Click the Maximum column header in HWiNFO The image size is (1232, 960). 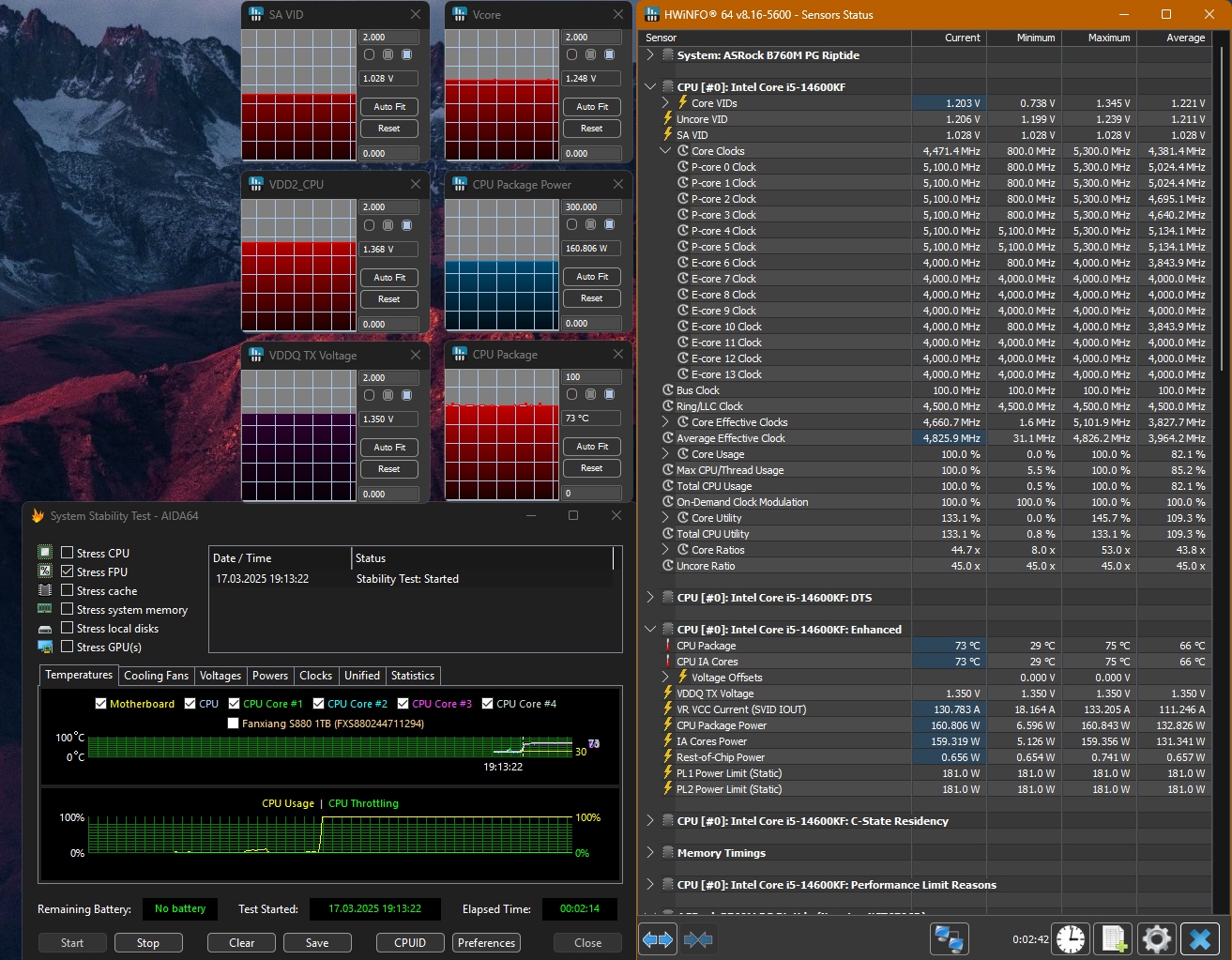pos(1099,38)
